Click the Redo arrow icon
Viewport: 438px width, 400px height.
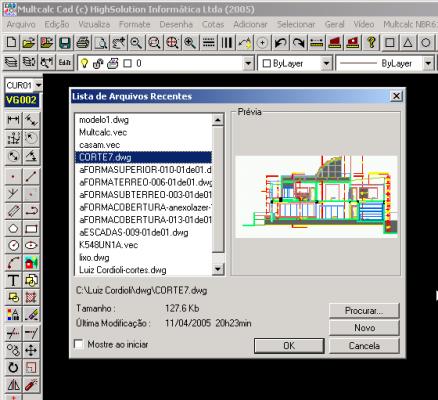point(298,43)
